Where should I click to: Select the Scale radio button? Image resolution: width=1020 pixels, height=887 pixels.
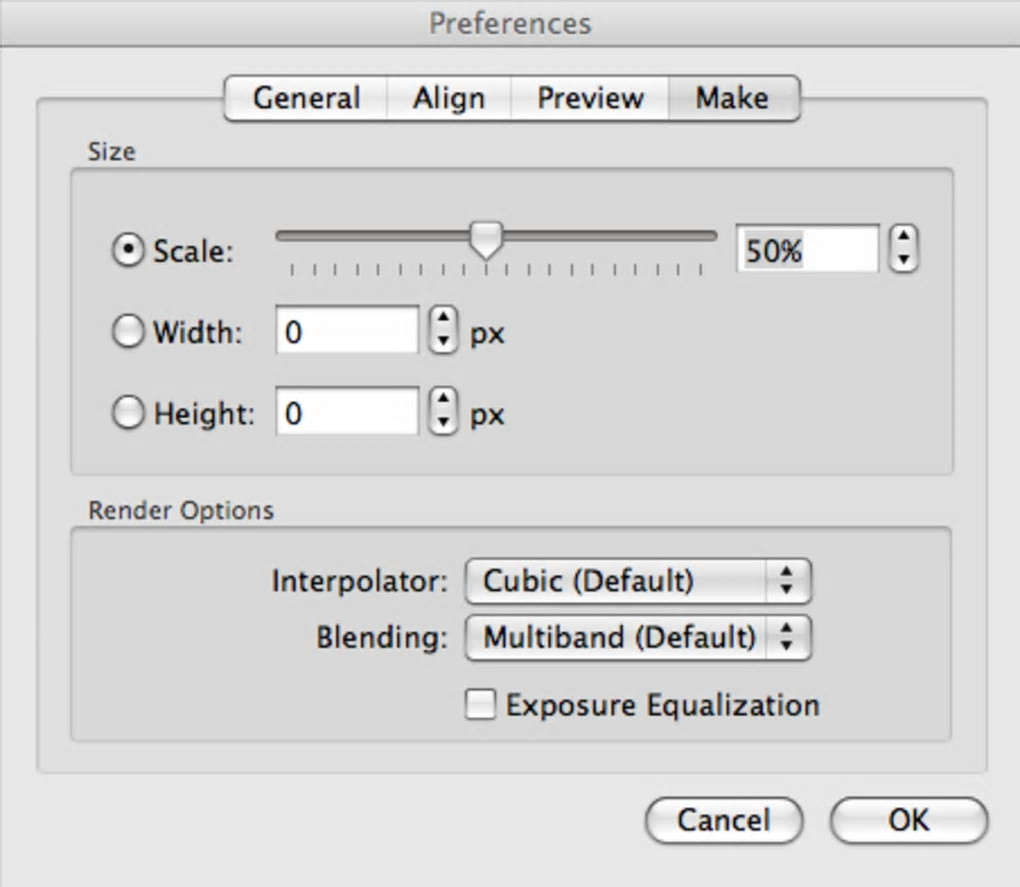click(x=127, y=250)
